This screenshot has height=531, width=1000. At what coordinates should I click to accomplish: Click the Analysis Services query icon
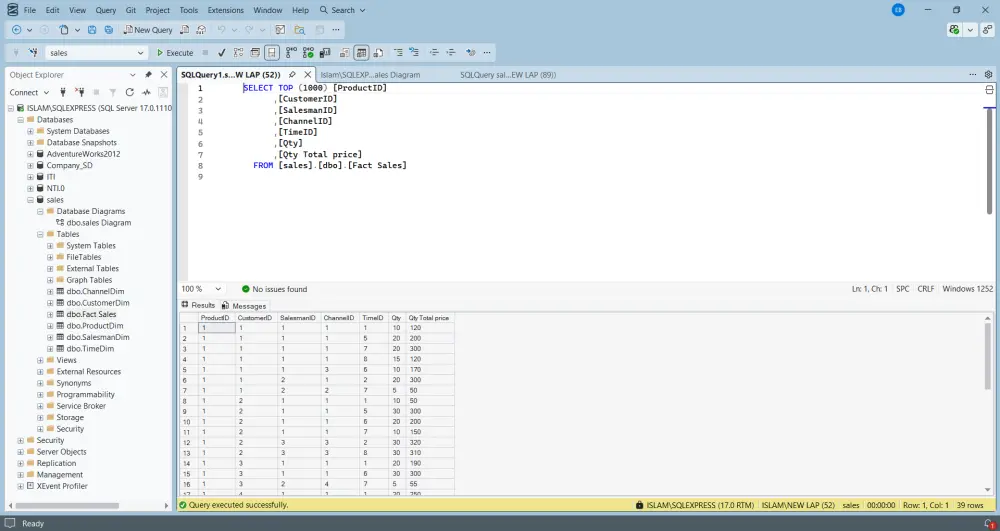(x=201, y=30)
